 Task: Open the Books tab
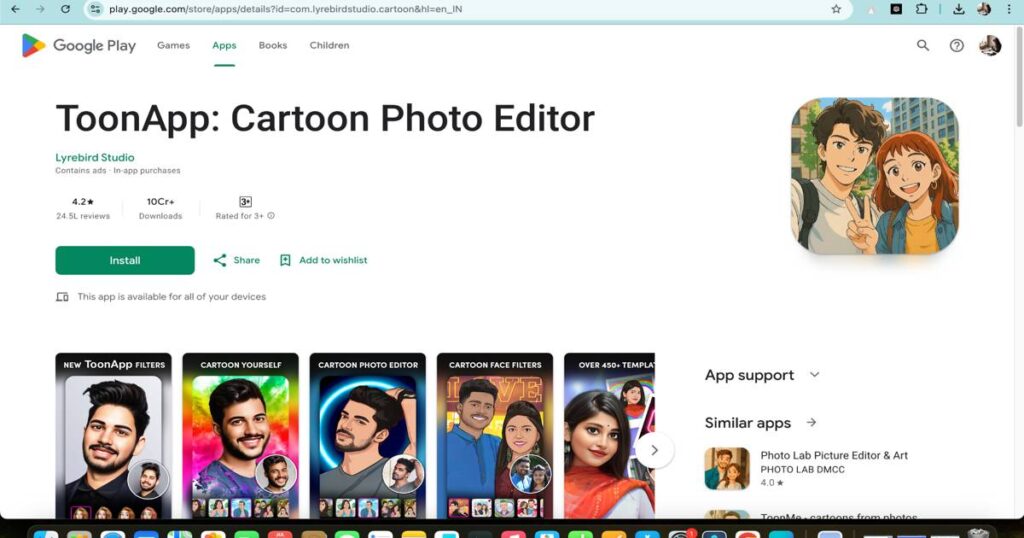click(272, 45)
